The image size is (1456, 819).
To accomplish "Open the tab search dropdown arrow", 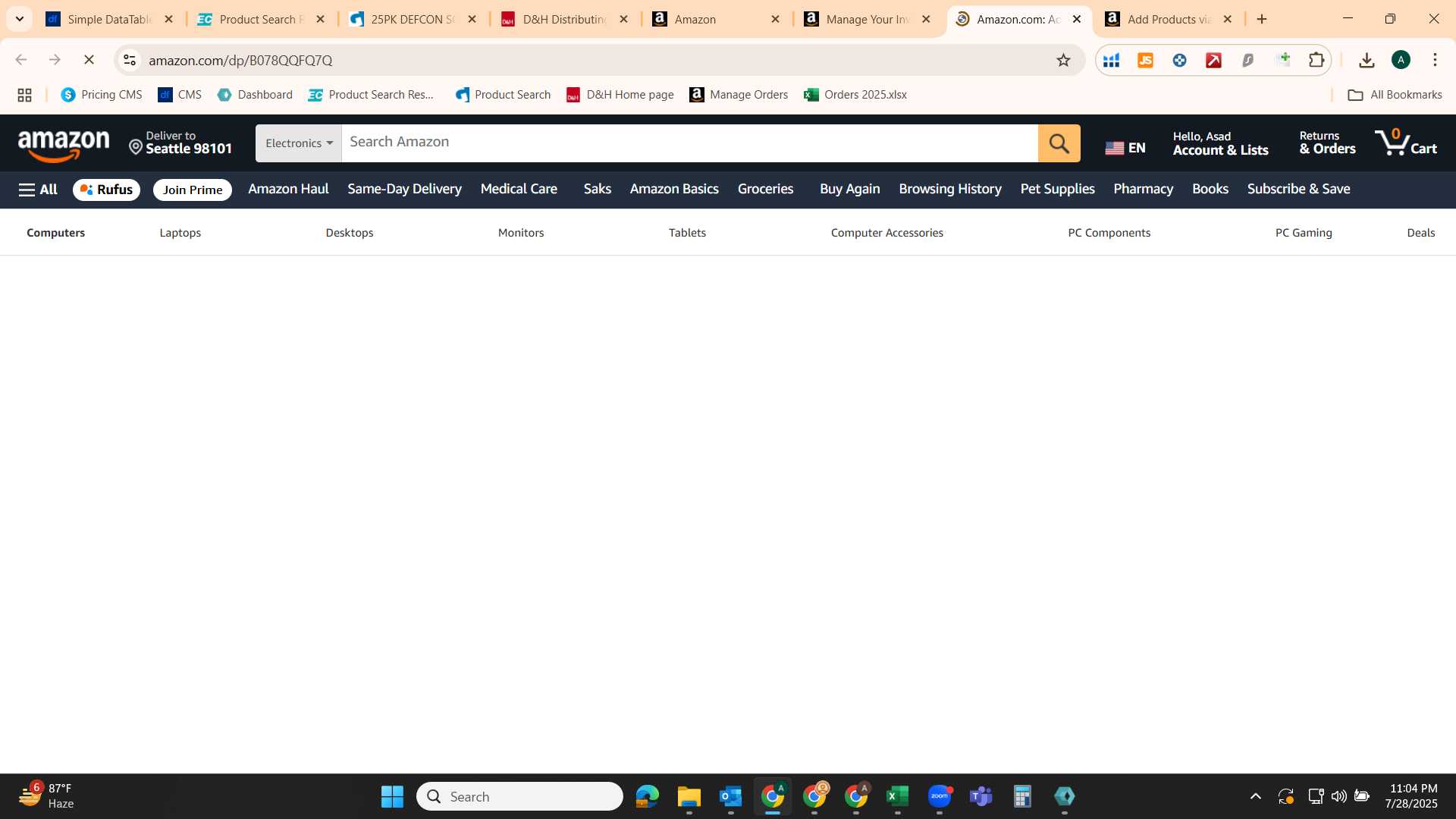I will (20, 19).
